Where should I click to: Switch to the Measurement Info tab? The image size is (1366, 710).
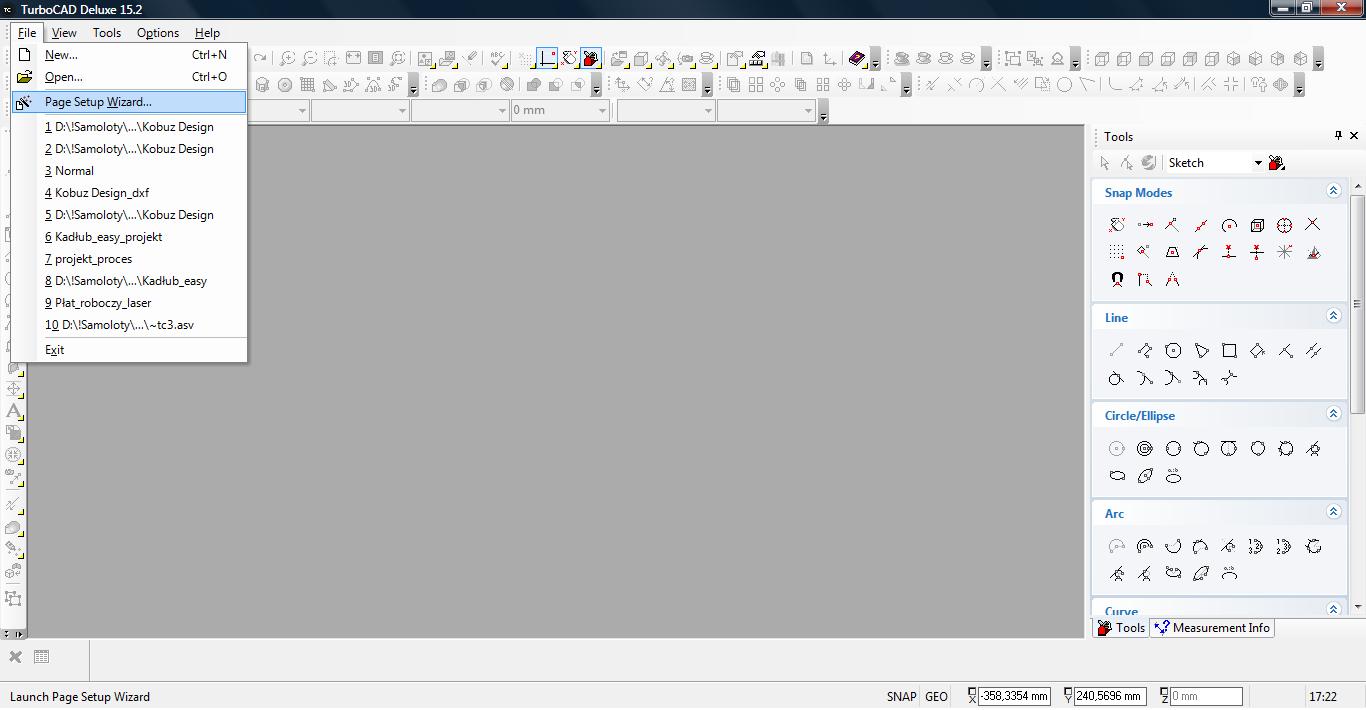pyautogui.click(x=1212, y=628)
